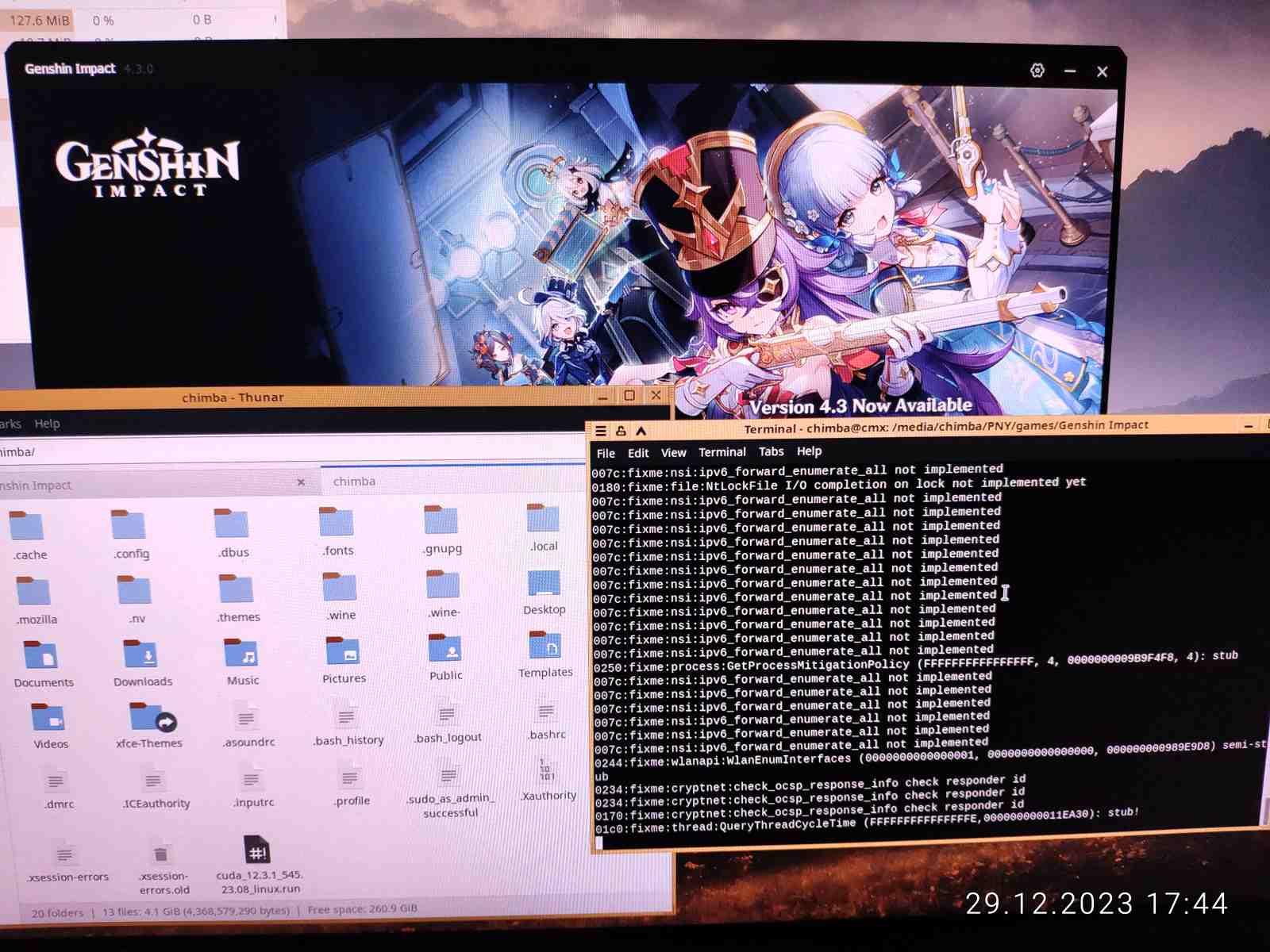1270x952 pixels.
Task: Open the Terminal View menu
Action: tap(673, 452)
